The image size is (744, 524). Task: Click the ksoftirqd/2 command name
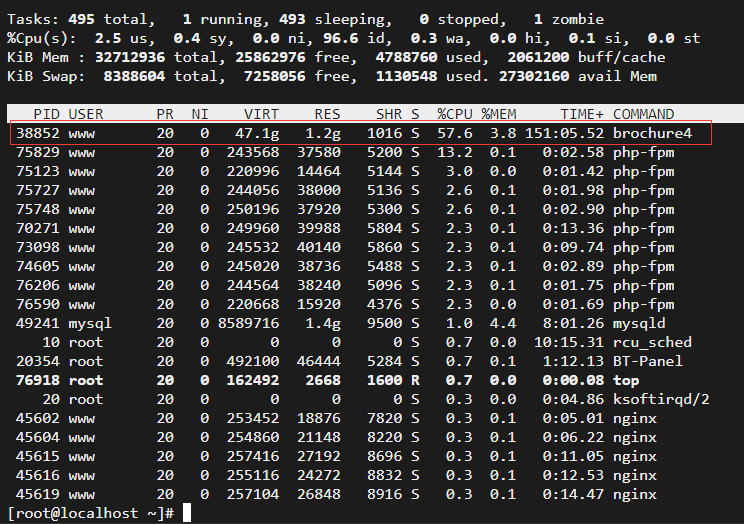[x=661, y=400]
